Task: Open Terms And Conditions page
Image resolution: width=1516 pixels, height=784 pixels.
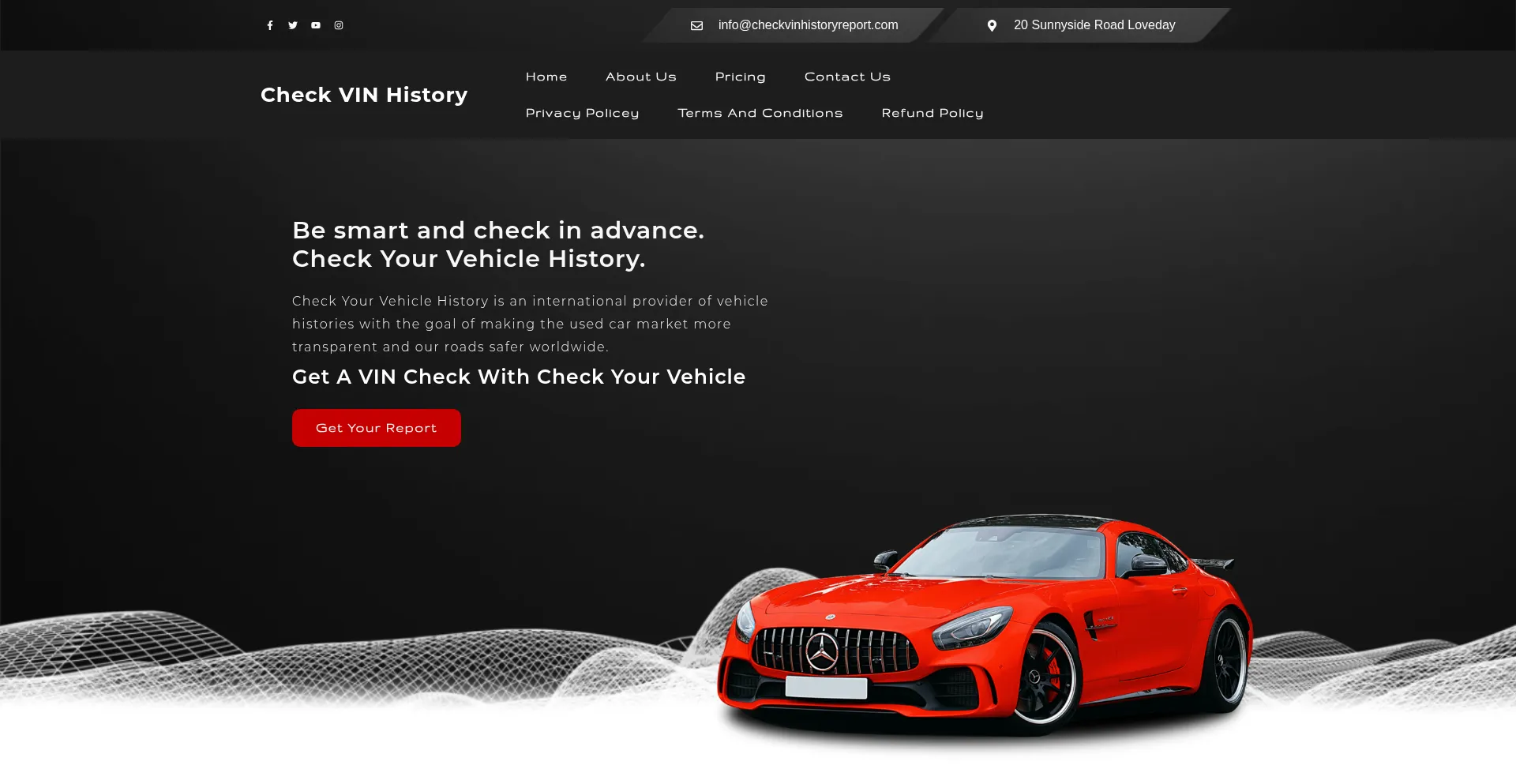Action: tap(760, 113)
